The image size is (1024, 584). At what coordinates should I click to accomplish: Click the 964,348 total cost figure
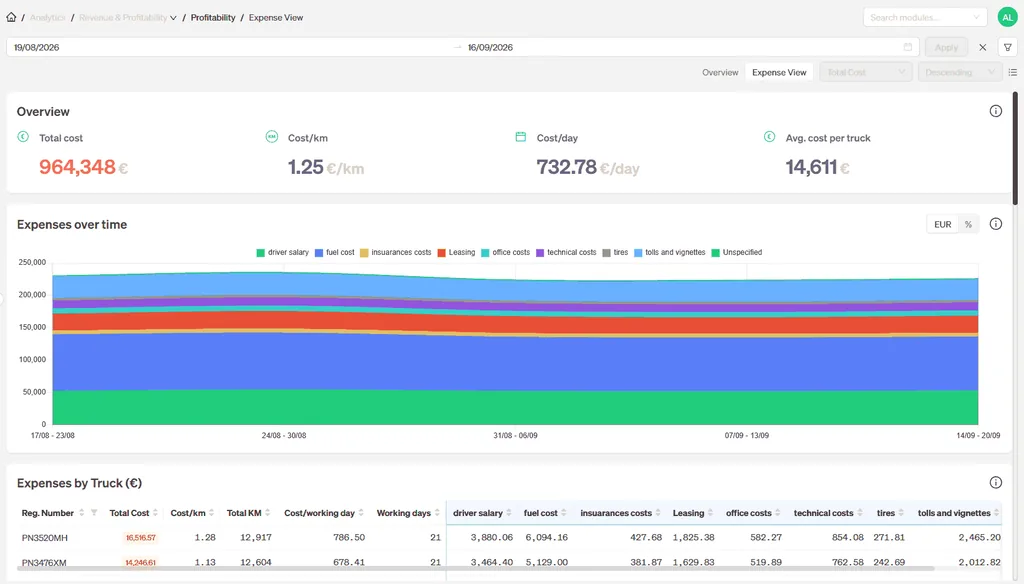(x=77, y=167)
